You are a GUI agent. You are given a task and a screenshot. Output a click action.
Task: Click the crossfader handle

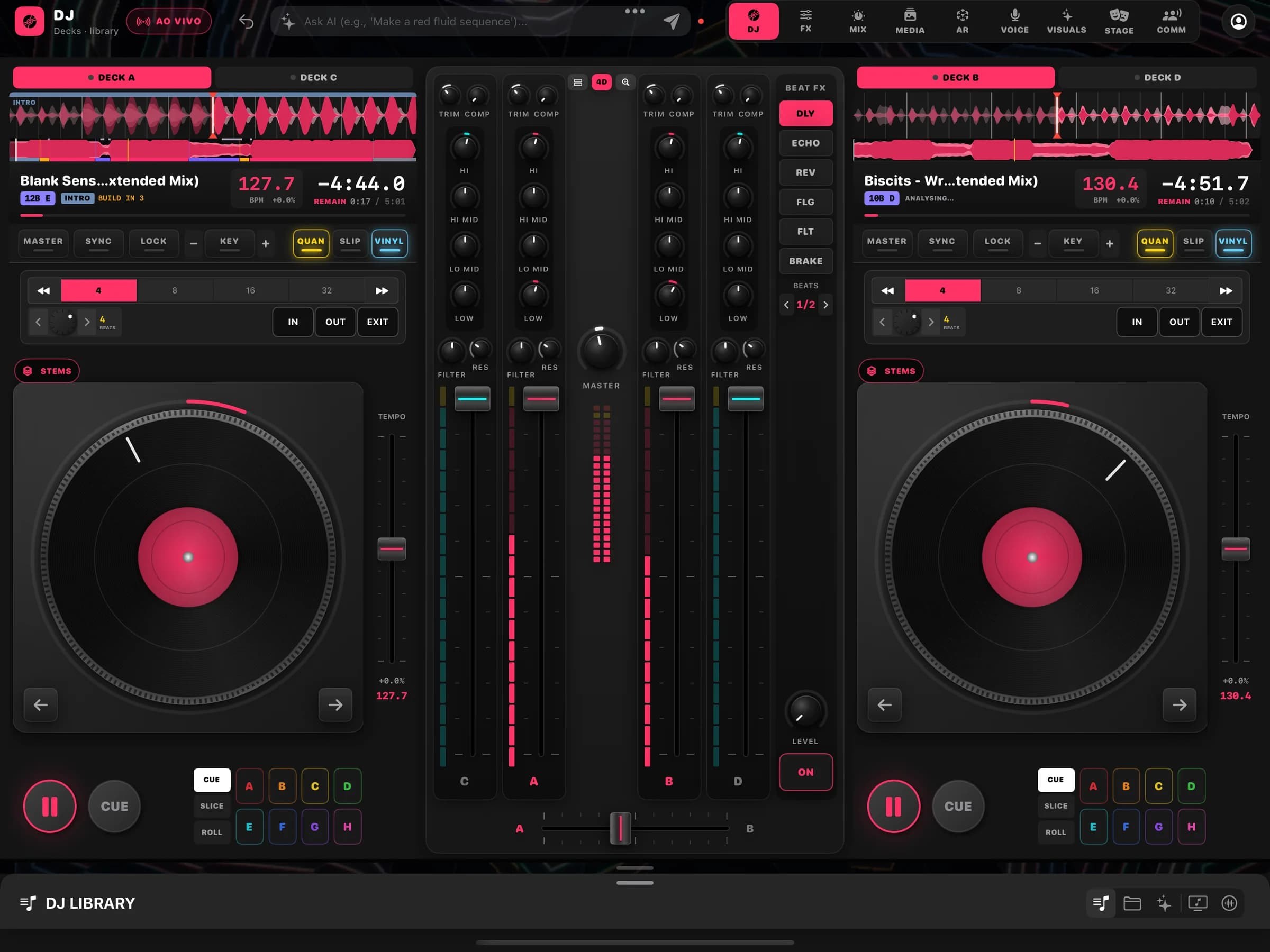(x=620, y=828)
